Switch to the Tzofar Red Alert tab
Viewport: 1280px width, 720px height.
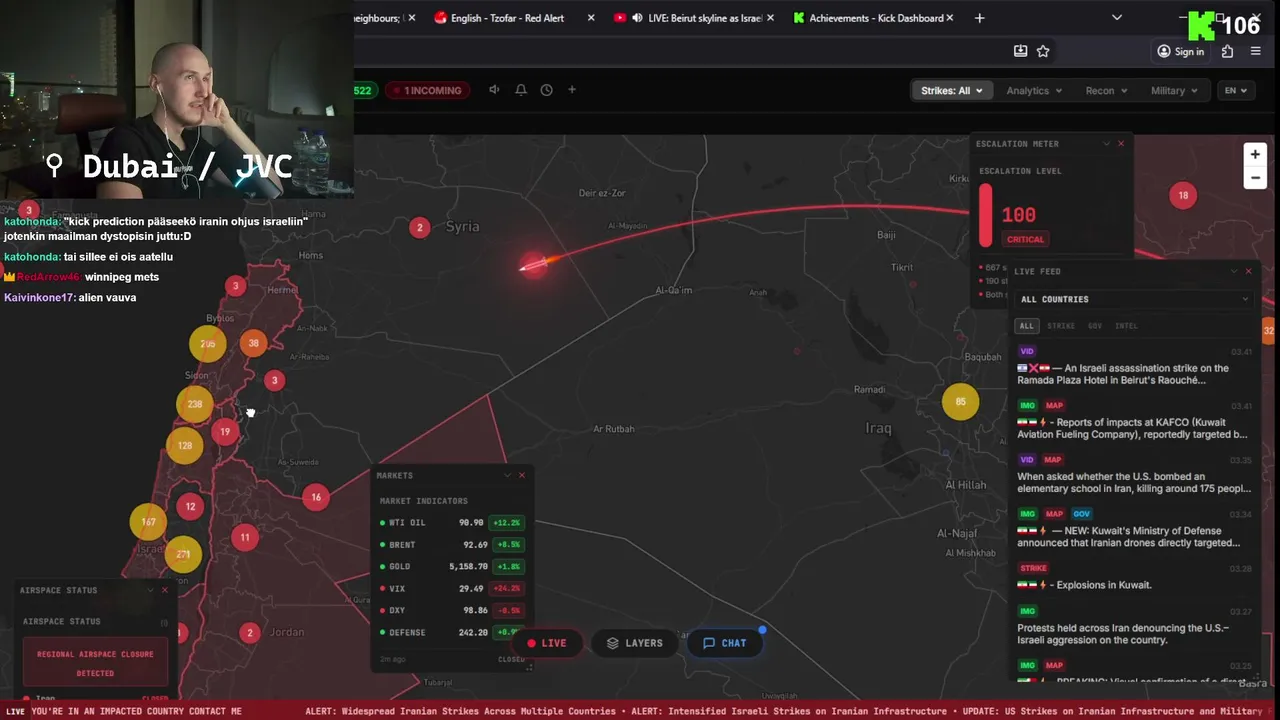(x=508, y=18)
